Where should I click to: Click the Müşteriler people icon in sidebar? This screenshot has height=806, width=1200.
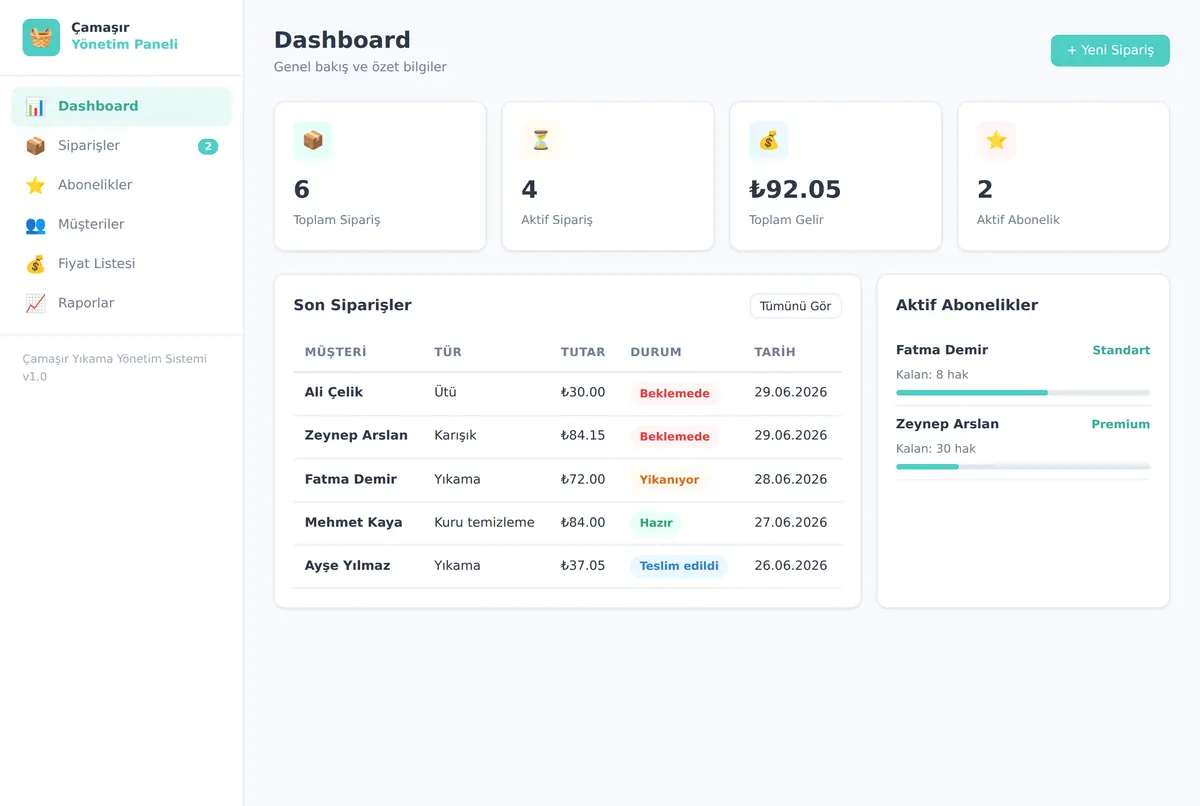pyautogui.click(x=36, y=224)
